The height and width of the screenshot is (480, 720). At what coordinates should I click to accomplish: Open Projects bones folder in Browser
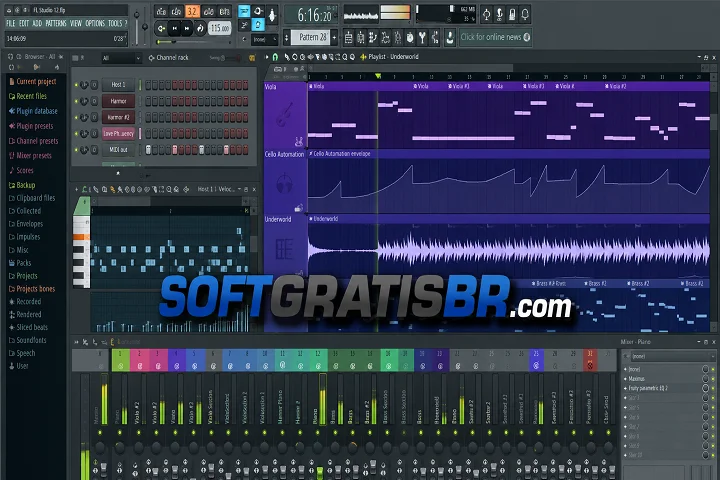(32, 288)
